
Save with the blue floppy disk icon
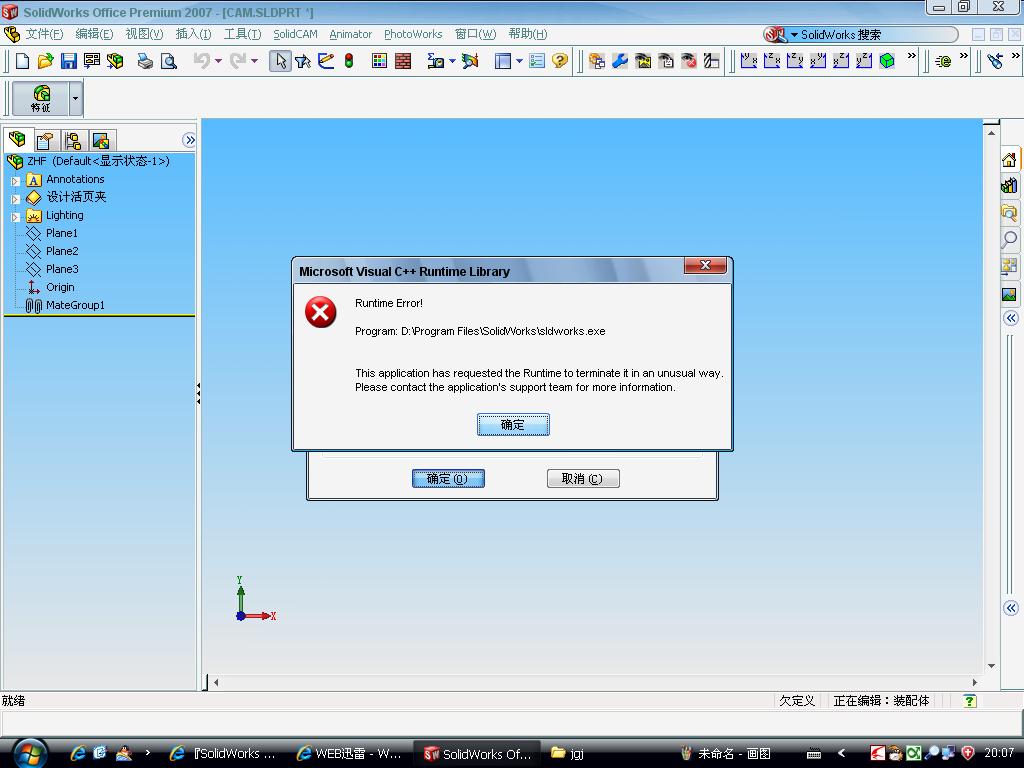69,61
